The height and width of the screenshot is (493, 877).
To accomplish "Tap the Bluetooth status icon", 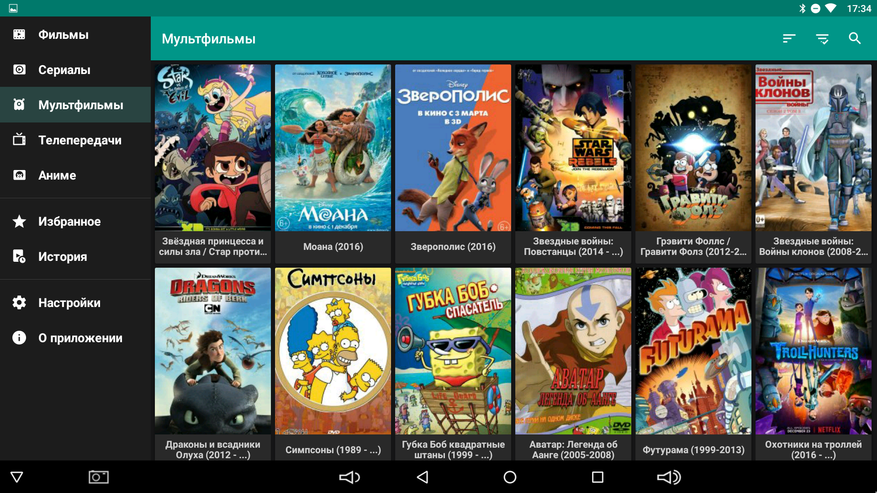I will [x=801, y=8].
